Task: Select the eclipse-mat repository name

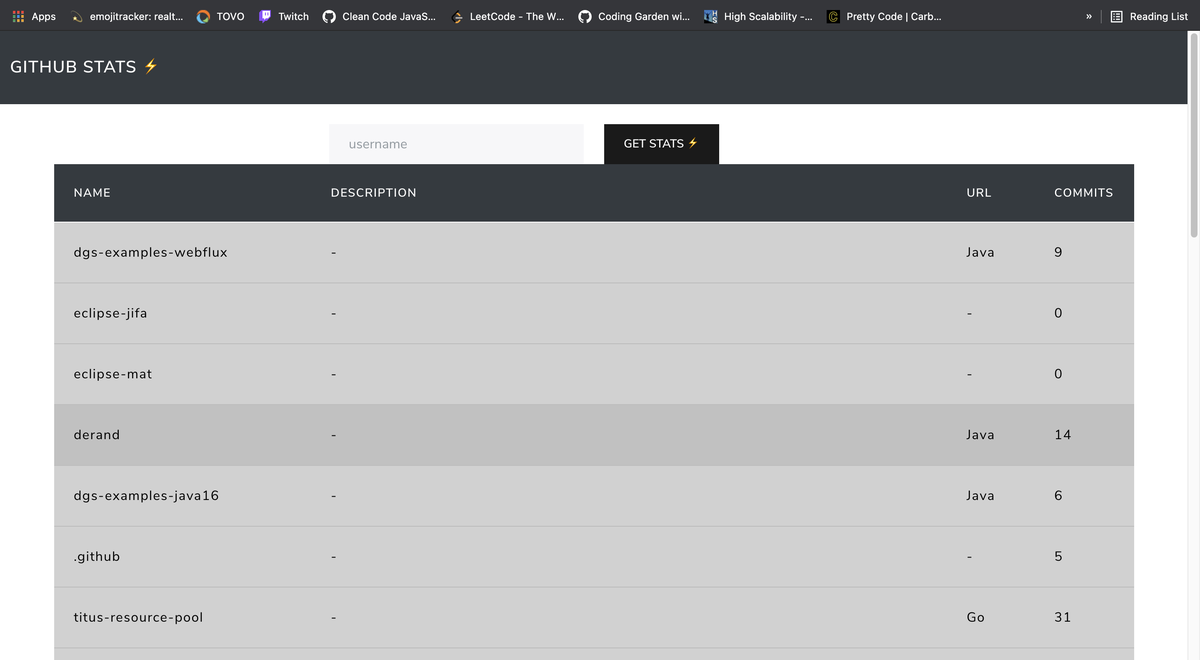Action: (x=113, y=374)
